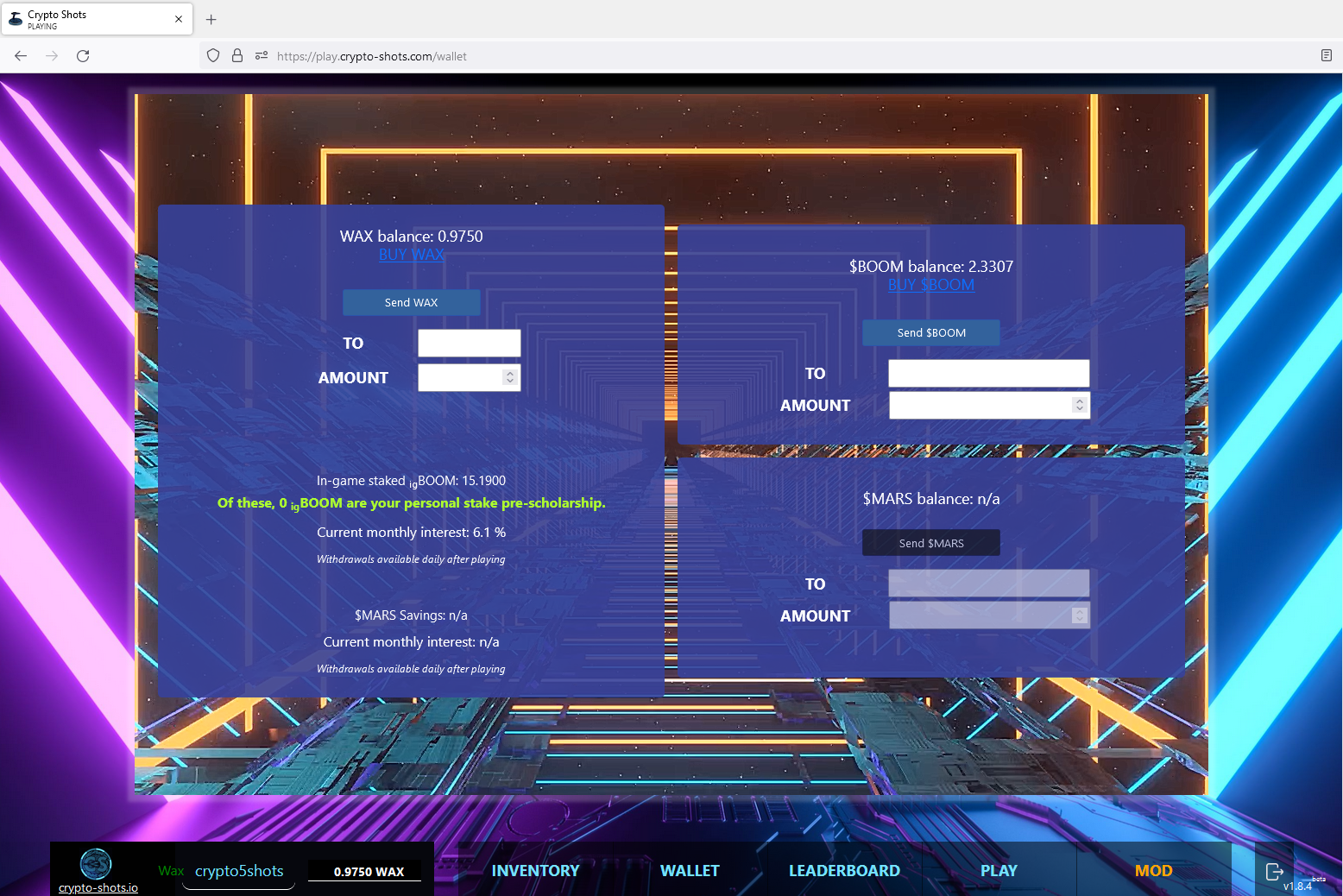Click the browser forward arrow
Screen dimensions: 1343x896
pos(52,56)
